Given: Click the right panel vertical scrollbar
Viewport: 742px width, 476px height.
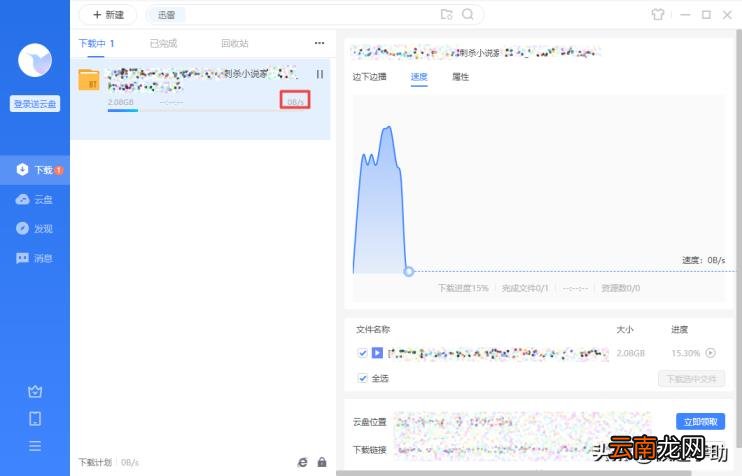Looking at the screenshot, I should (739, 238).
